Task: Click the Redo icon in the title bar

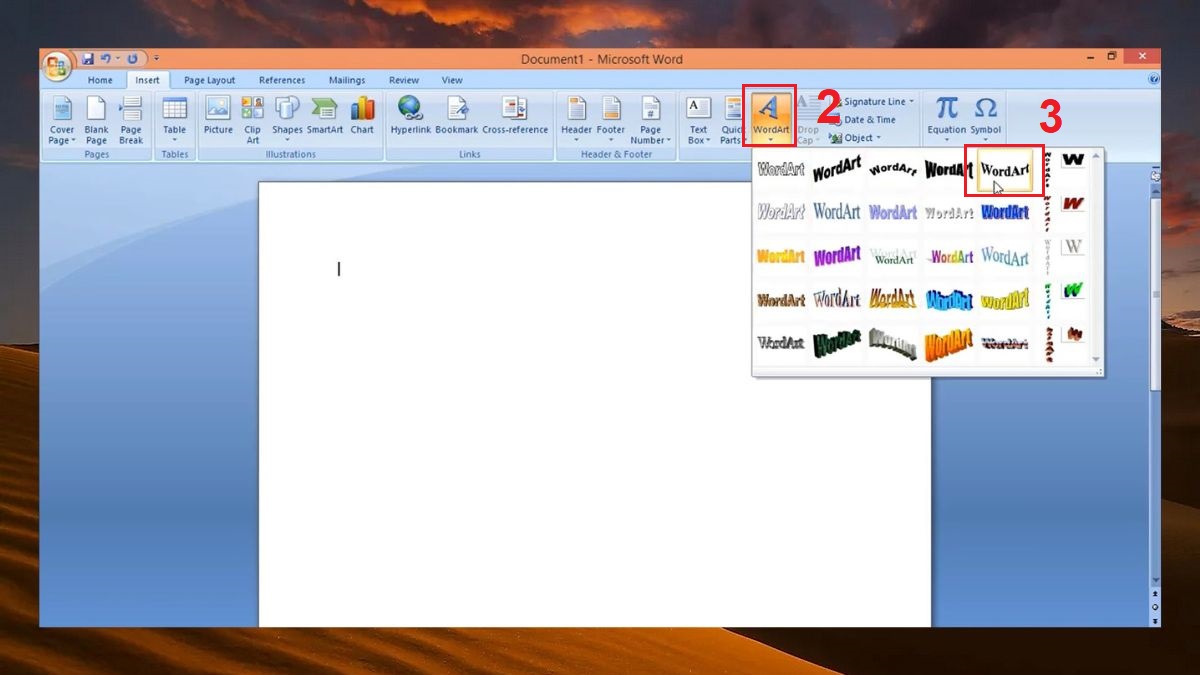Action: click(131, 59)
